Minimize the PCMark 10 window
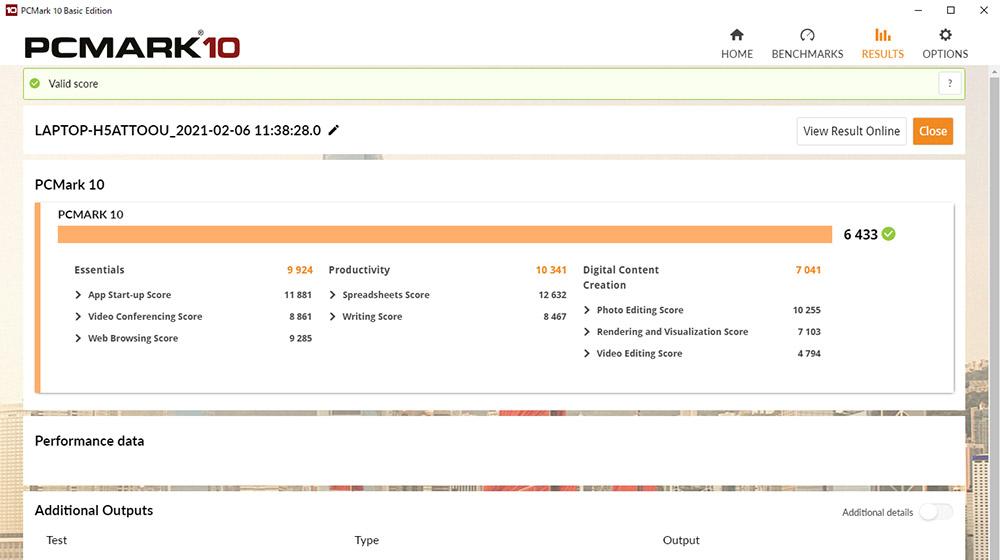The image size is (1000, 560). point(918,10)
